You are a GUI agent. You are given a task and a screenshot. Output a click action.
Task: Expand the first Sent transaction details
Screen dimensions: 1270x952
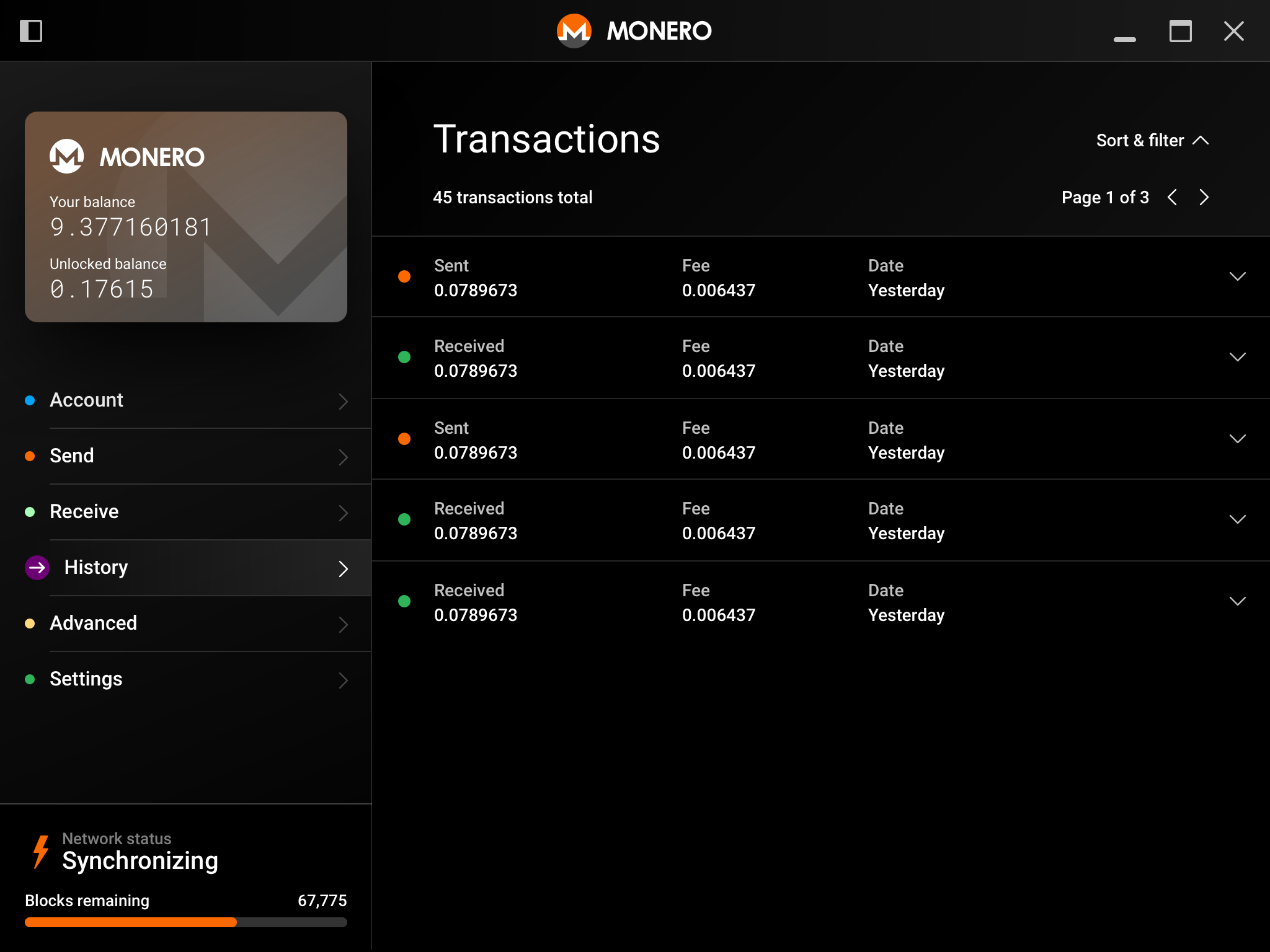(1237, 276)
